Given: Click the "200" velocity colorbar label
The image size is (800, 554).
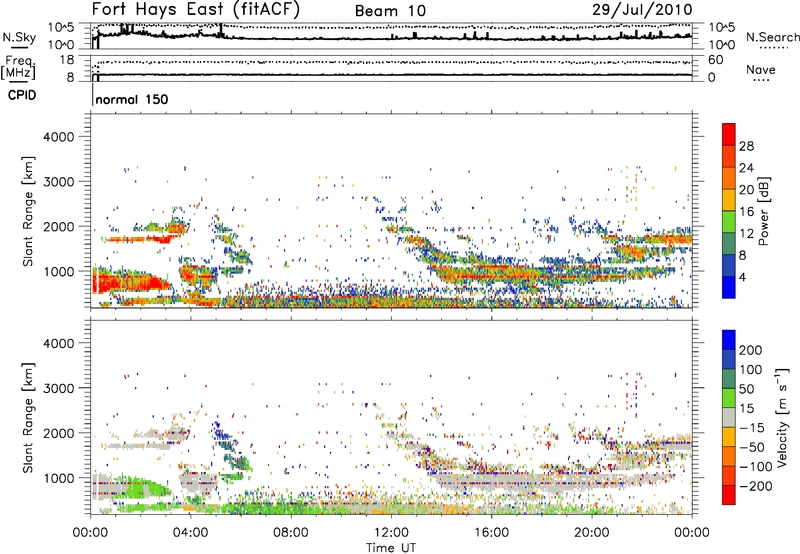Looking at the screenshot, I should 751,350.
